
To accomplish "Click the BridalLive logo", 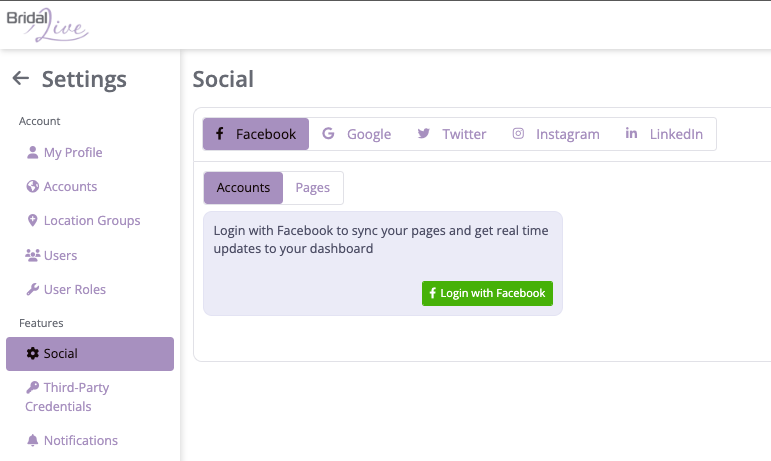I will coord(47,25).
